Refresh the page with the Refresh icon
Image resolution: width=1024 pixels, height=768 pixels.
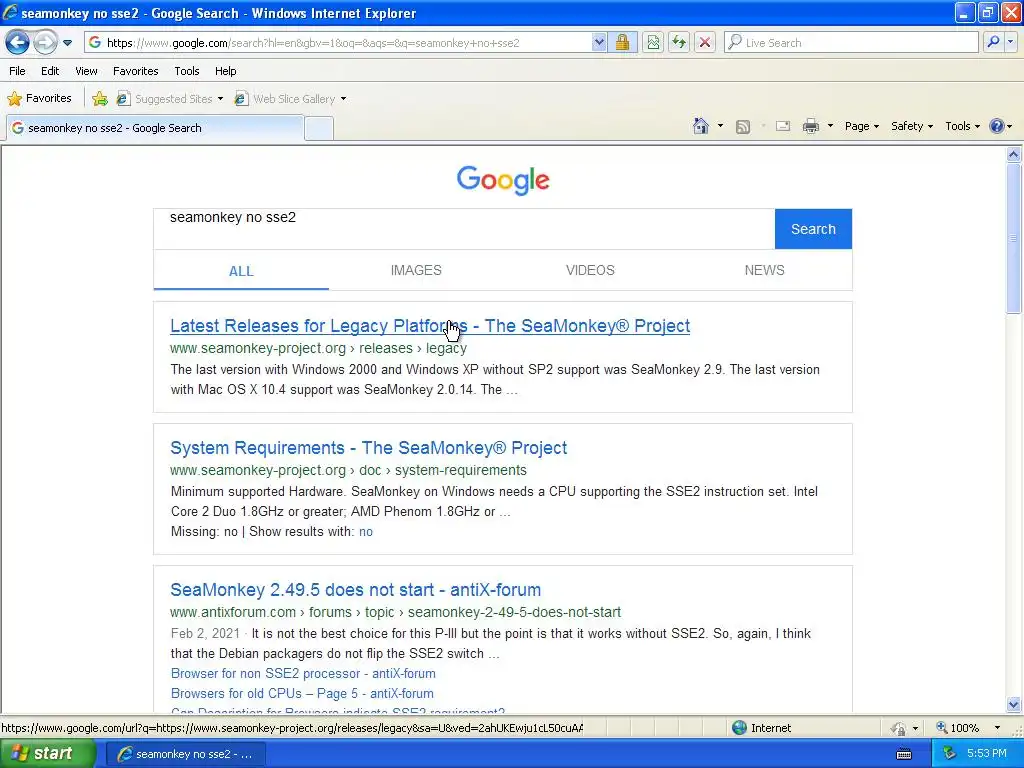[x=679, y=43]
